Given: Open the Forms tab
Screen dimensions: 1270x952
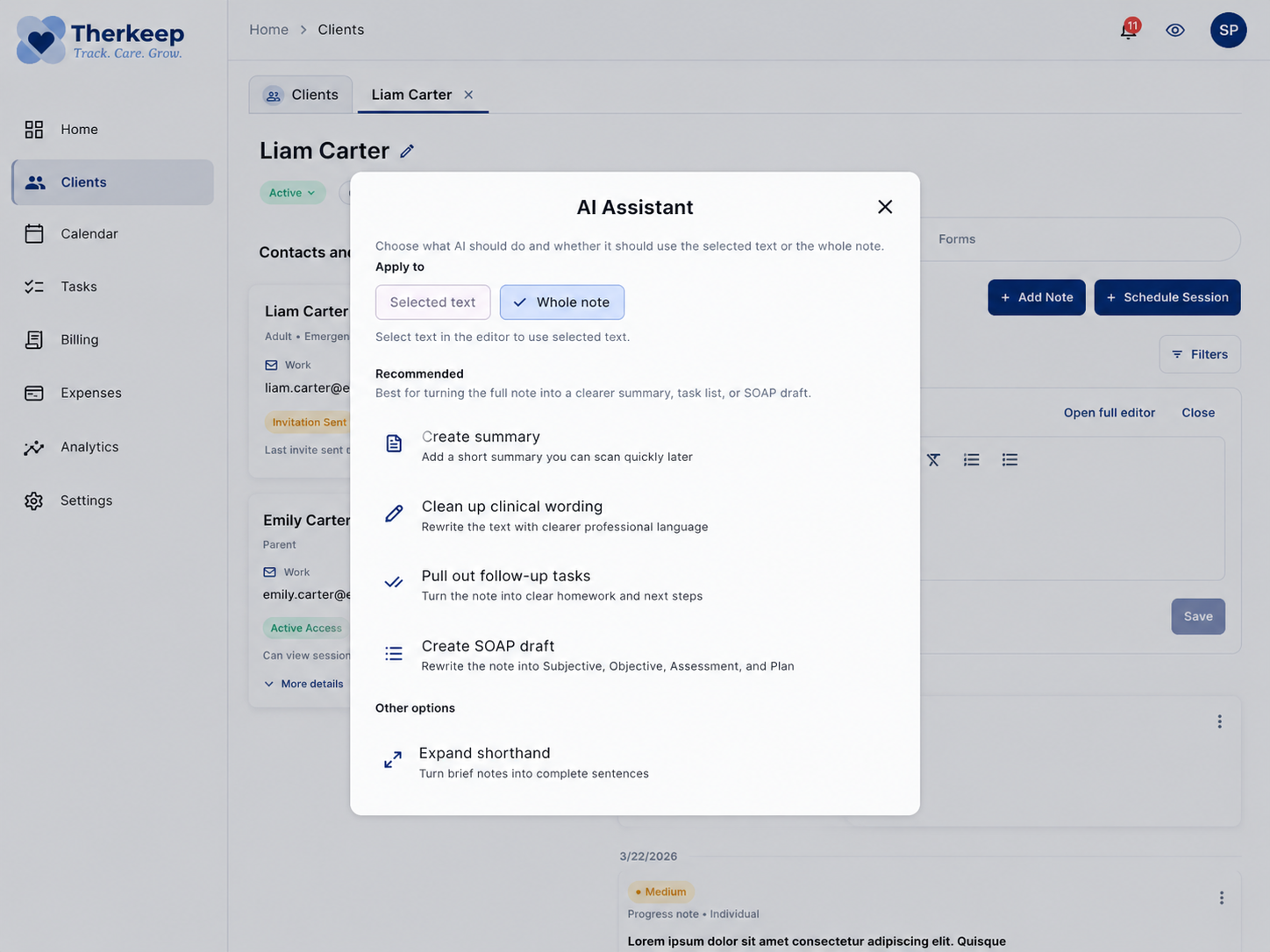Looking at the screenshot, I should (955, 237).
